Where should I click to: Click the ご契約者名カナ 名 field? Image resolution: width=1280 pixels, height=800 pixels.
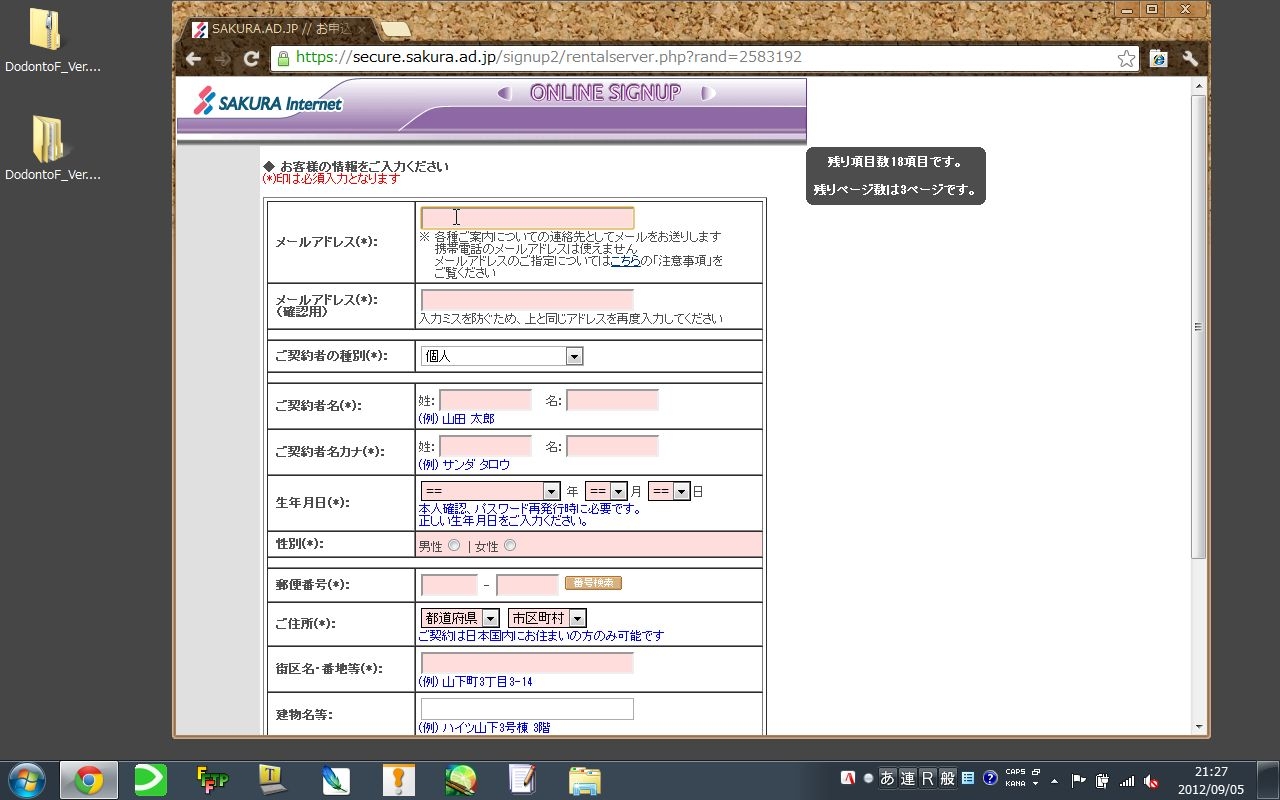click(612, 446)
